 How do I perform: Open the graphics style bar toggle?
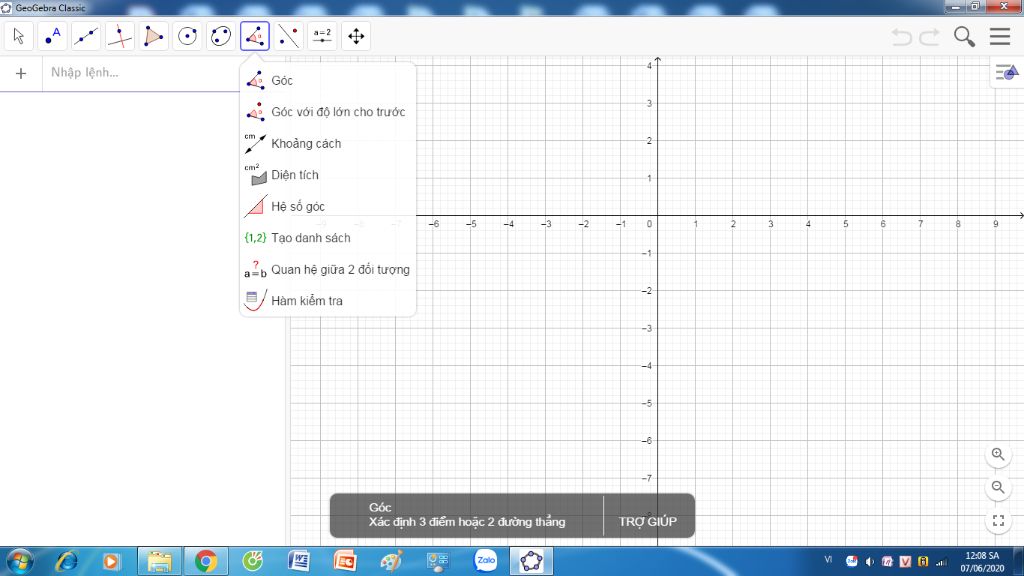click(x=1006, y=72)
